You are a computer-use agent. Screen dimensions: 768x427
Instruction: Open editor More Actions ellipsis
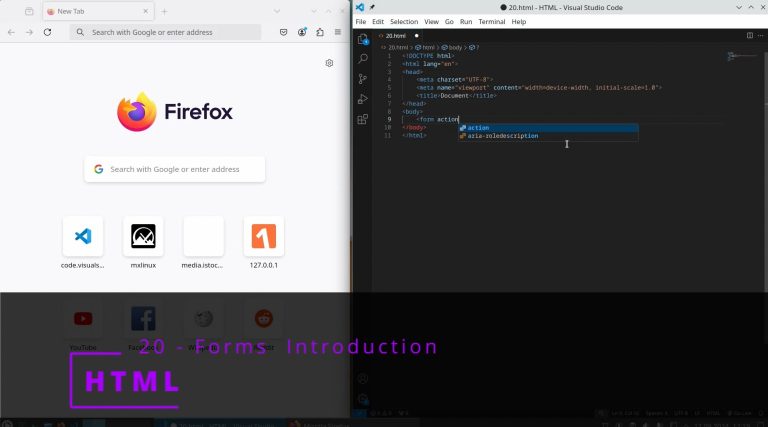pyautogui.click(x=760, y=35)
